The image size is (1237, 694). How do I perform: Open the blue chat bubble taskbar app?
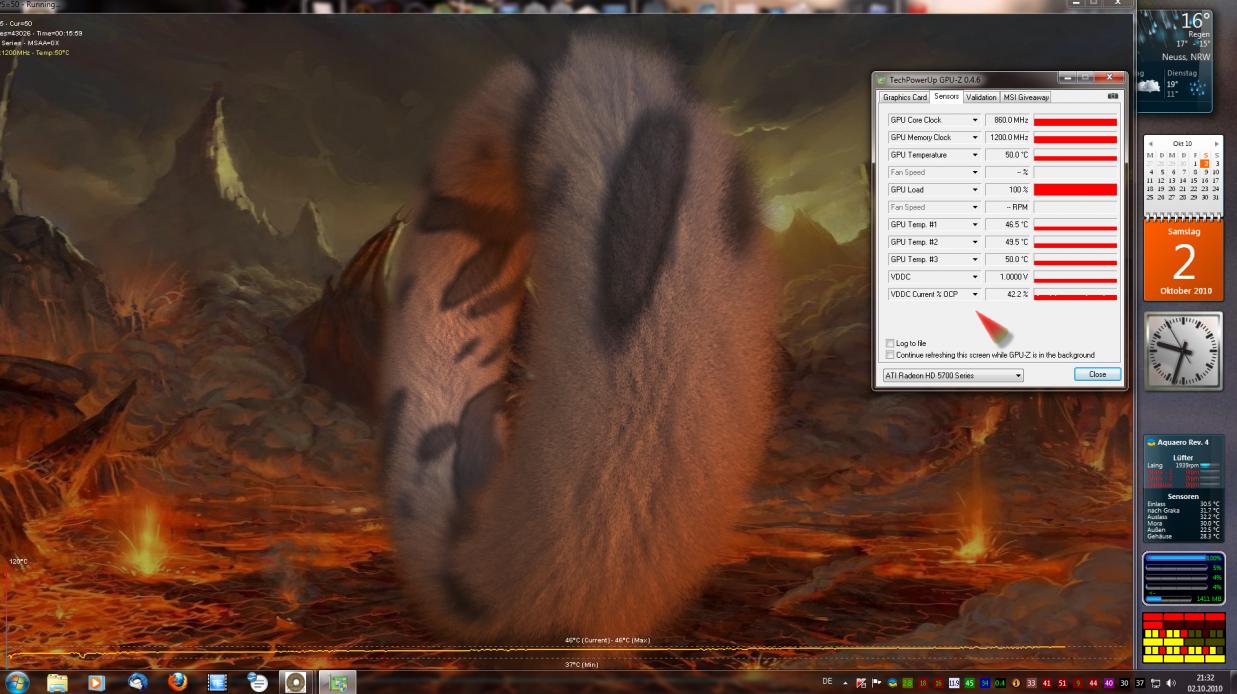pos(258,682)
